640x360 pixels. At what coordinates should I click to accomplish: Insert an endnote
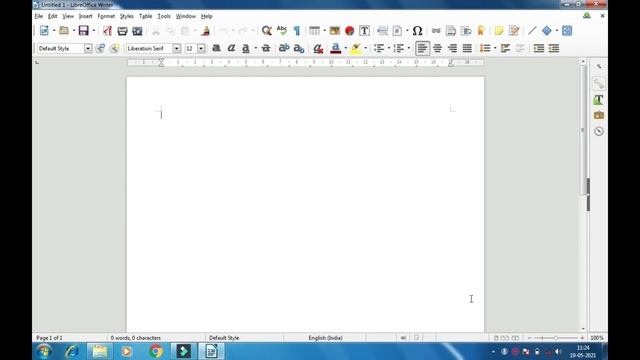pos(466,31)
